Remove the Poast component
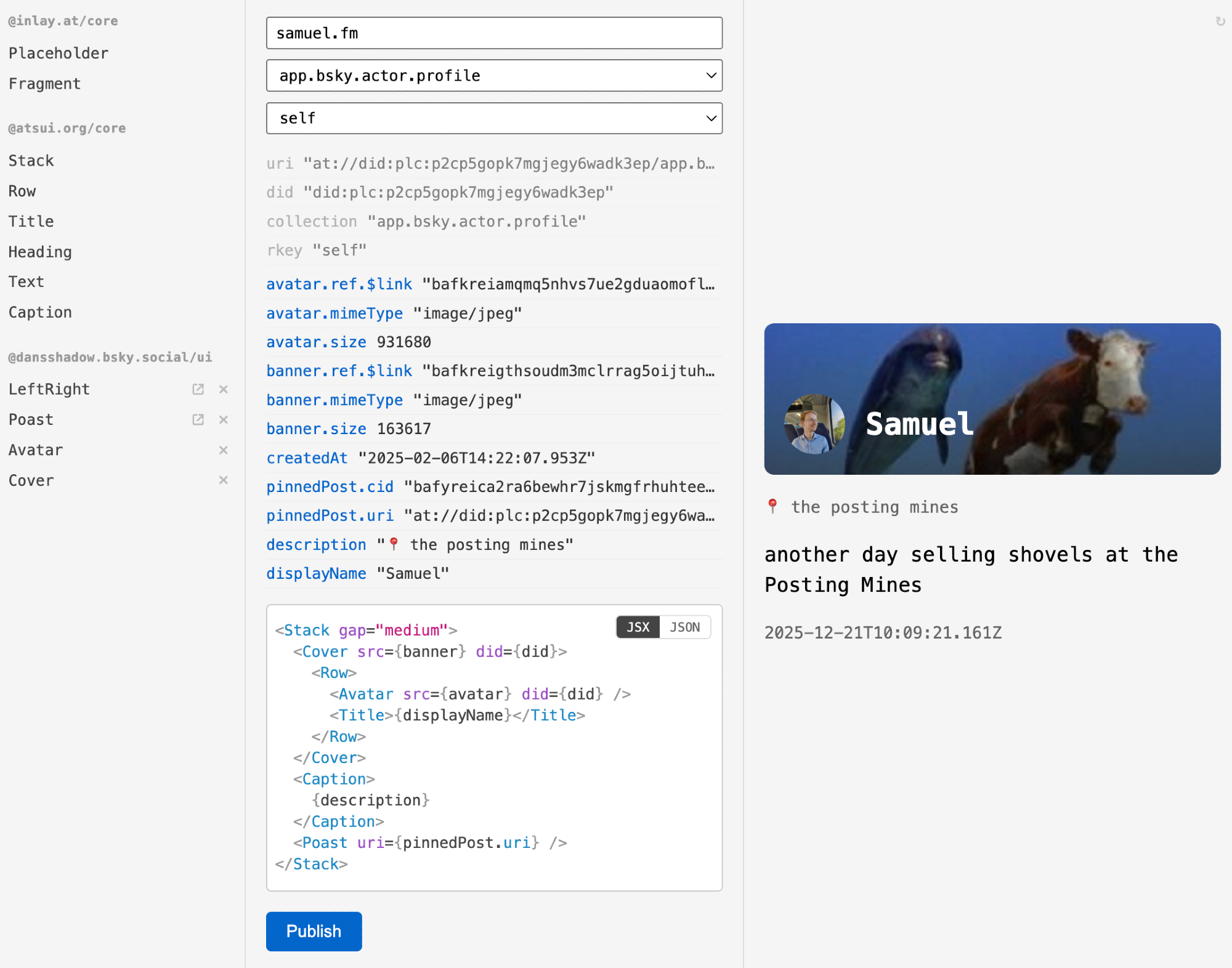Image resolution: width=1232 pixels, height=968 pixels. pos(224,419)
